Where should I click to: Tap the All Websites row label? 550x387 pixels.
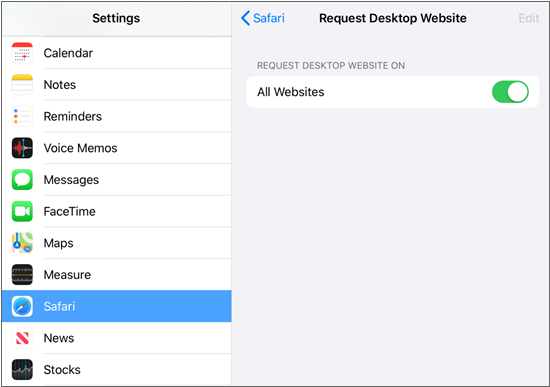[x=290, y=92]
